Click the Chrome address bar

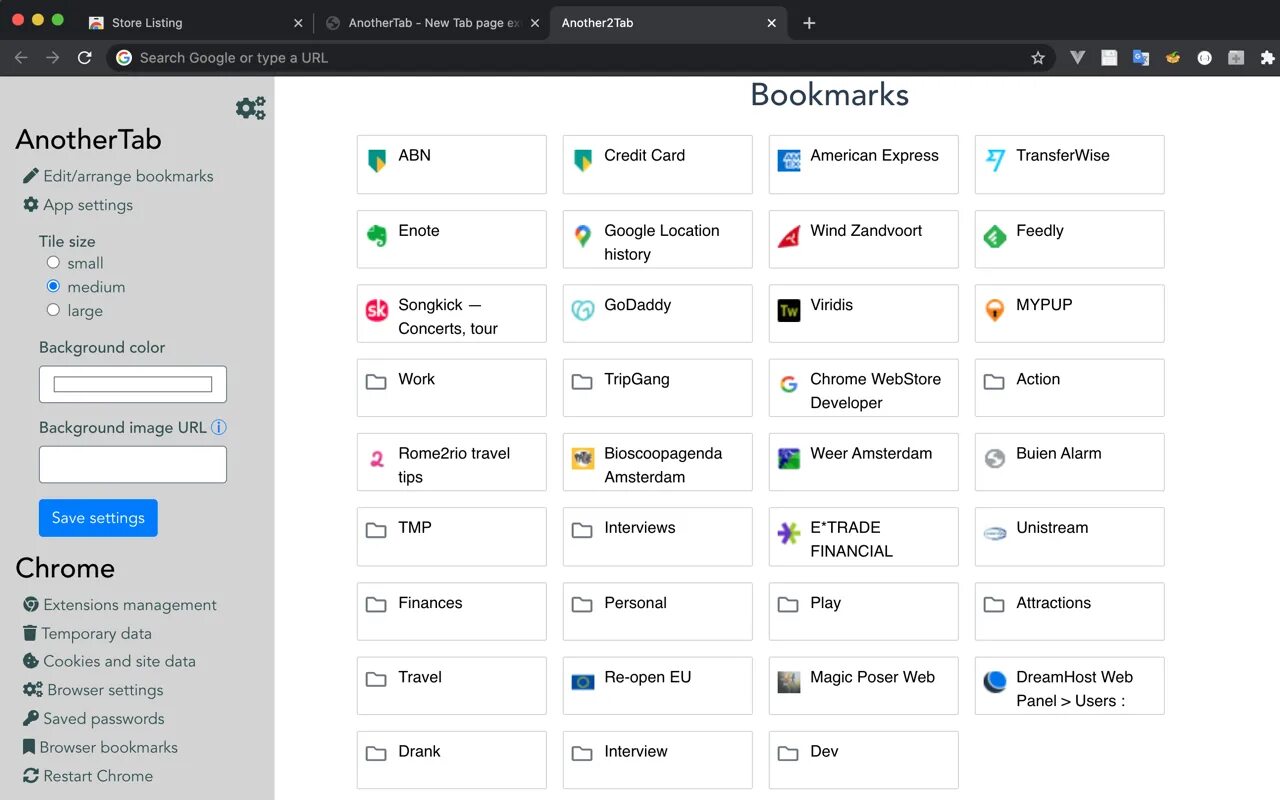pos(580,58)
